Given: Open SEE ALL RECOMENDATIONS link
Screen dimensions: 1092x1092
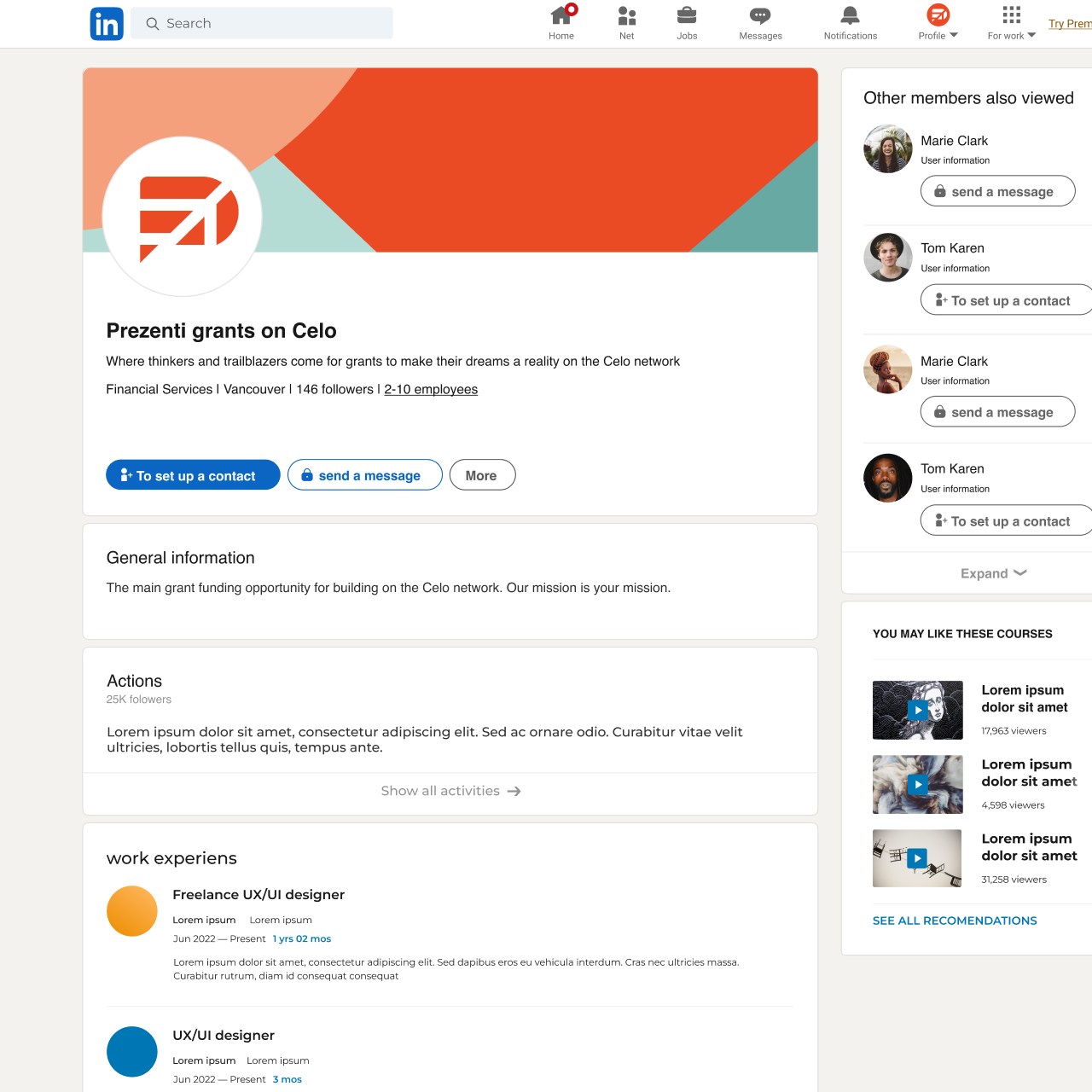Looking at the screenshot, I should [955, 921].
